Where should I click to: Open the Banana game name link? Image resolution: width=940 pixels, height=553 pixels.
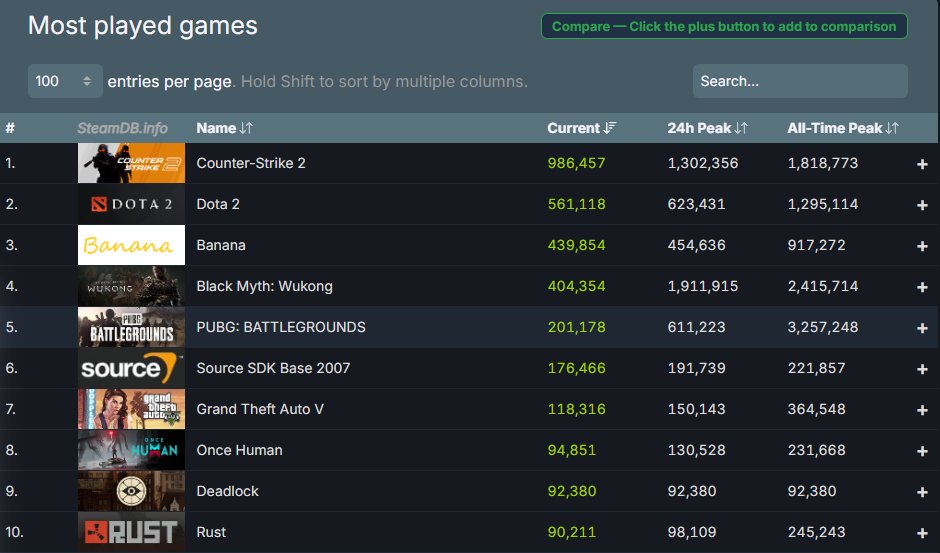pos(221,245)
